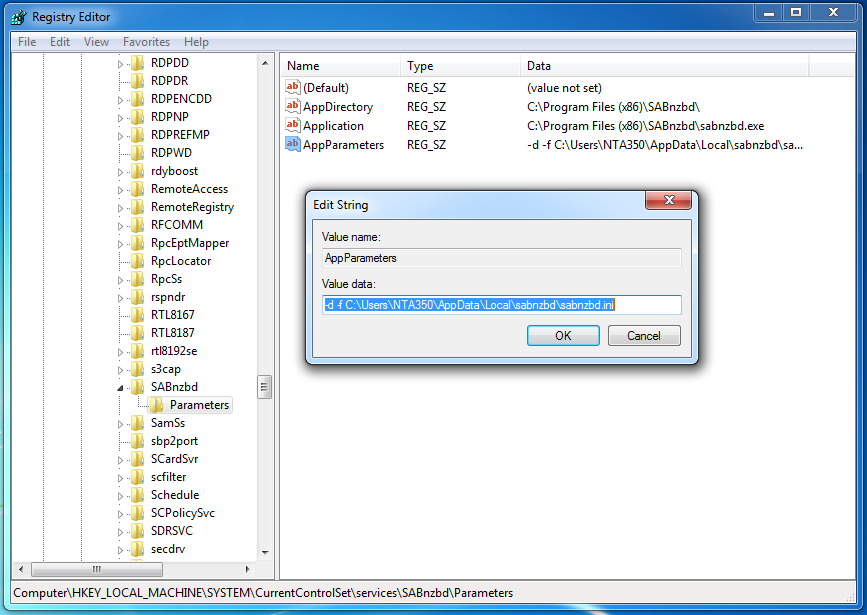This screenshot has height=615, width=867.
Task: Click the Application data path ending sabnzbd.exe
Action: [645, 126]
